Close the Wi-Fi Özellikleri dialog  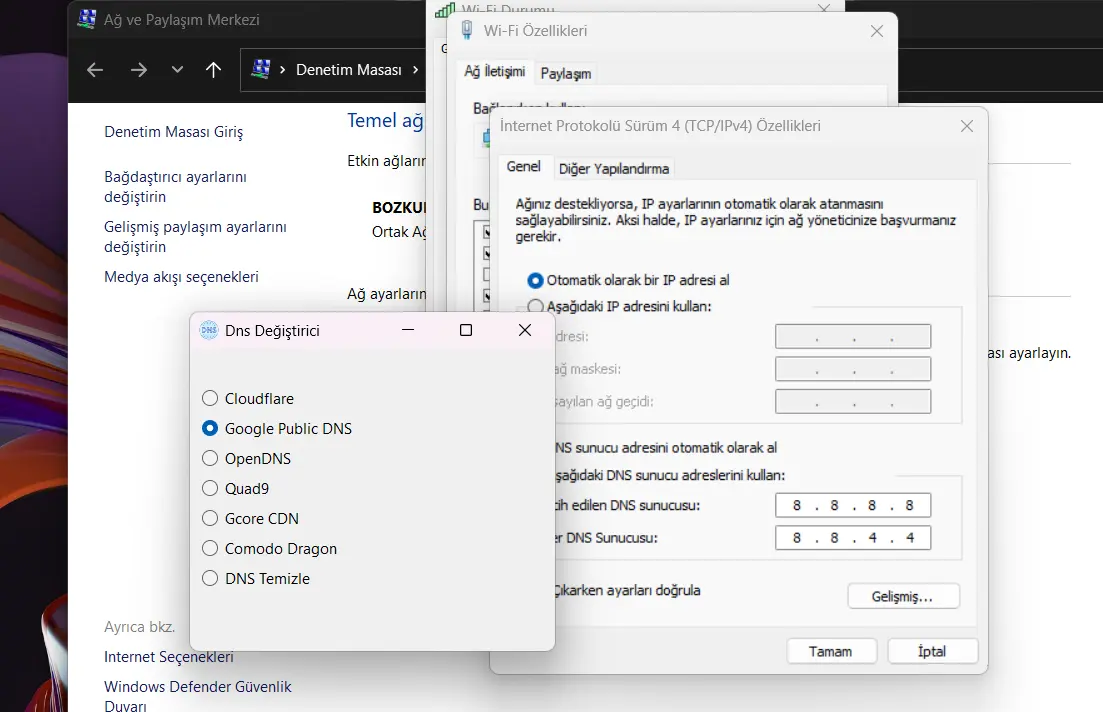click(x=876, y=31)
